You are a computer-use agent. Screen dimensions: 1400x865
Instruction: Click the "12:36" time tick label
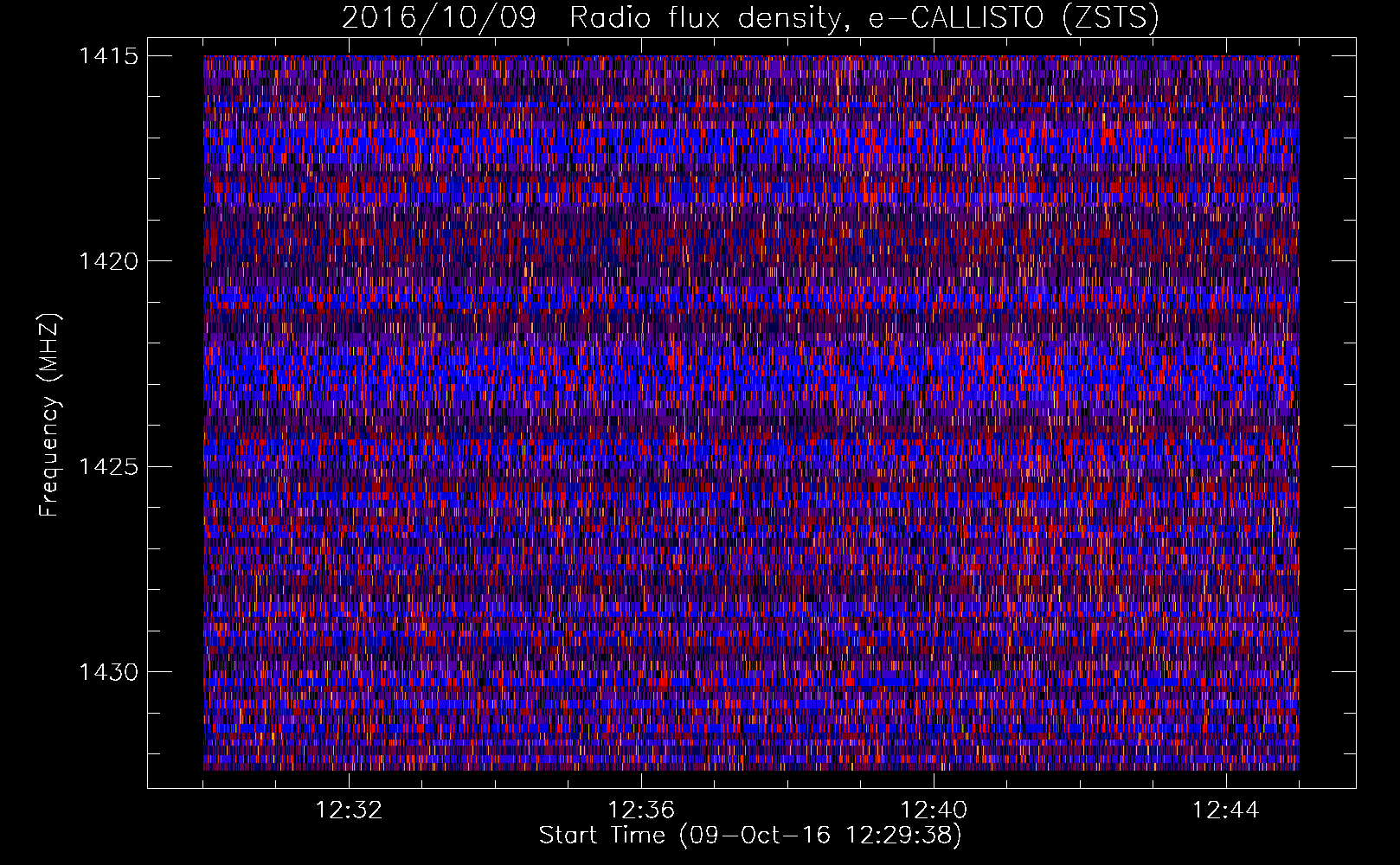point(641,811)
